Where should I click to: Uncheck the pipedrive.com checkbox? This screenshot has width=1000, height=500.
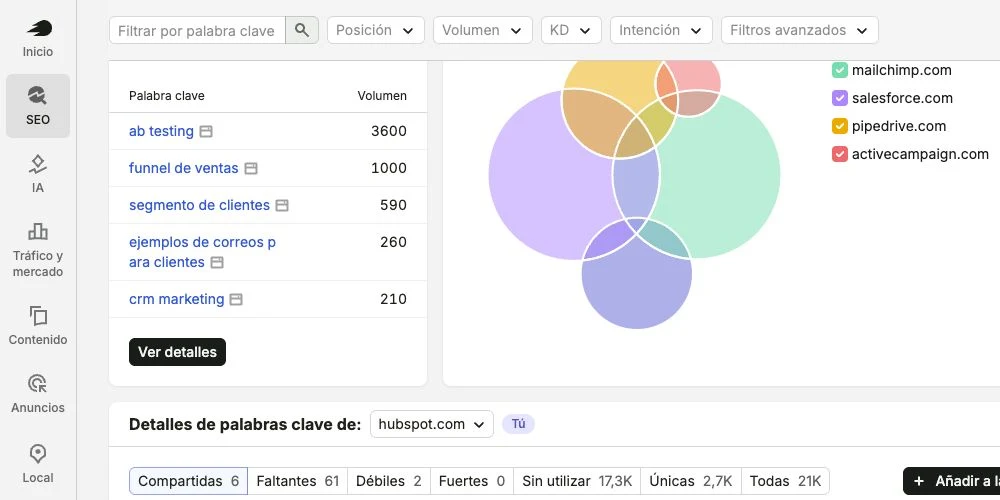point(840,126)
